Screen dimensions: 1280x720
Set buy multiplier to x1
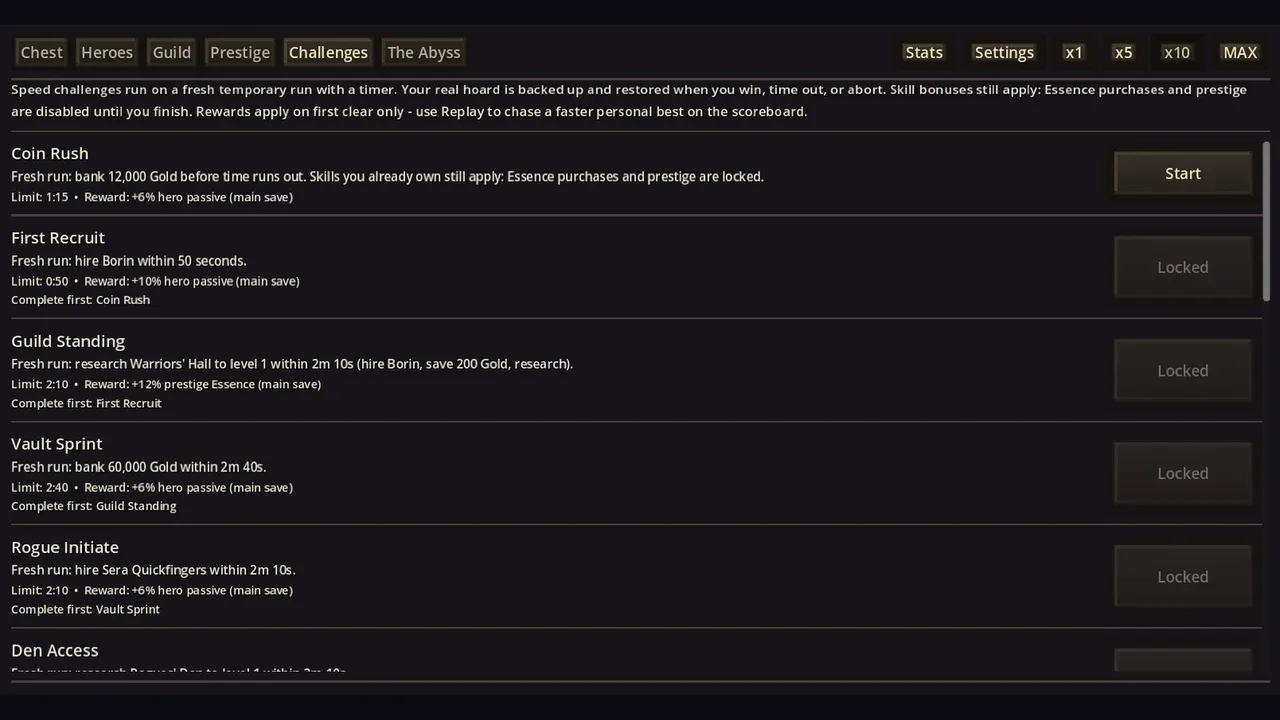[1074, 52]
